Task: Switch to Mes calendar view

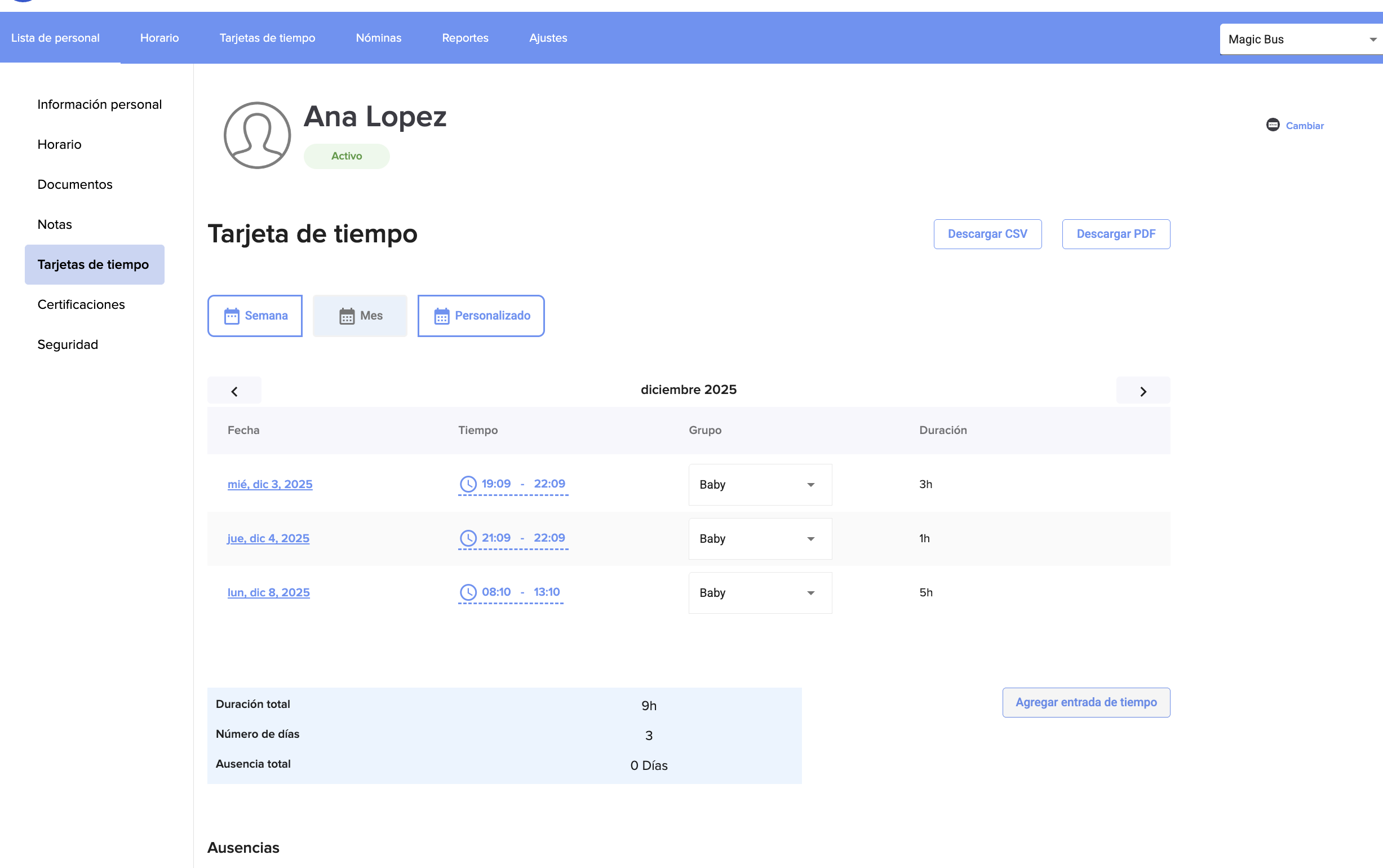Action: [x=360, y=316]
